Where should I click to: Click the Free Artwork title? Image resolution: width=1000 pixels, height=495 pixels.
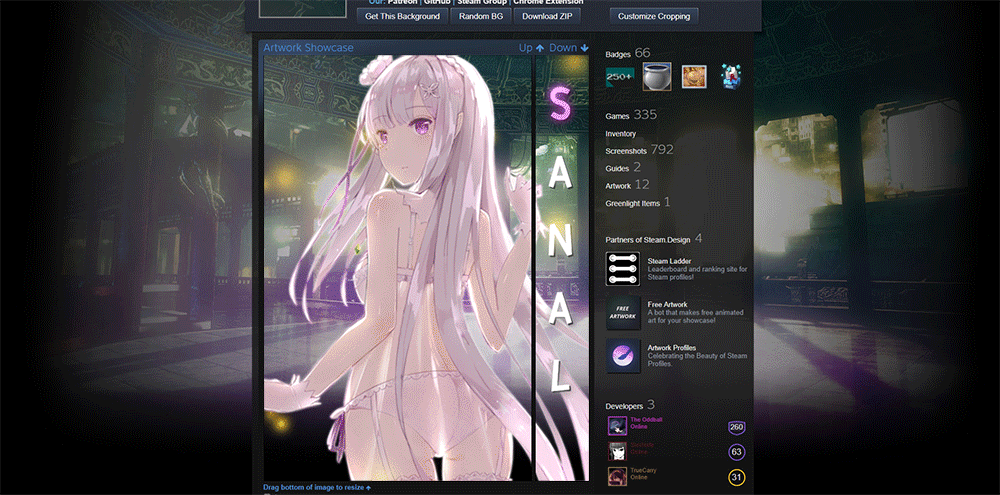[667, 305]
